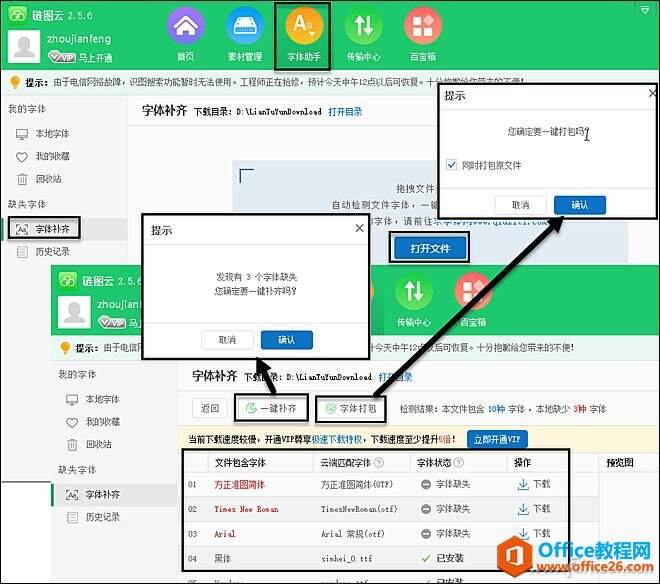This screenshot has width=660, height=584.
Task: Select 我的收藏 in lower window sidebar
Action: pos(93,422)
